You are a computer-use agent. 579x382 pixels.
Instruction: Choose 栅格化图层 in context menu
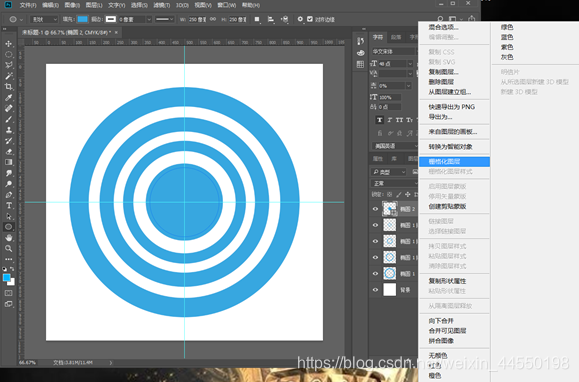pyautogui.click(x=454, y=162)
